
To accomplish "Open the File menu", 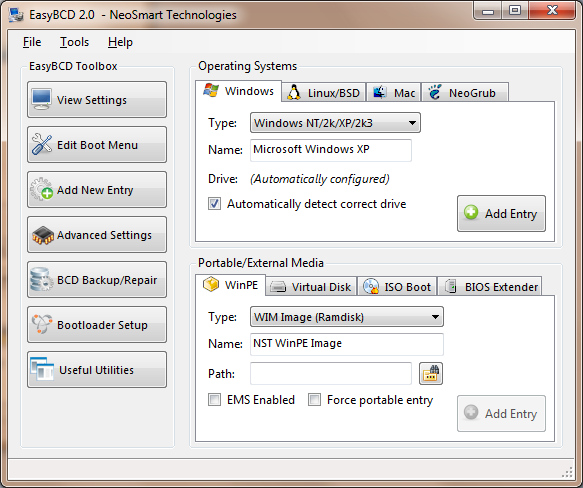I will tap(32, 42).
